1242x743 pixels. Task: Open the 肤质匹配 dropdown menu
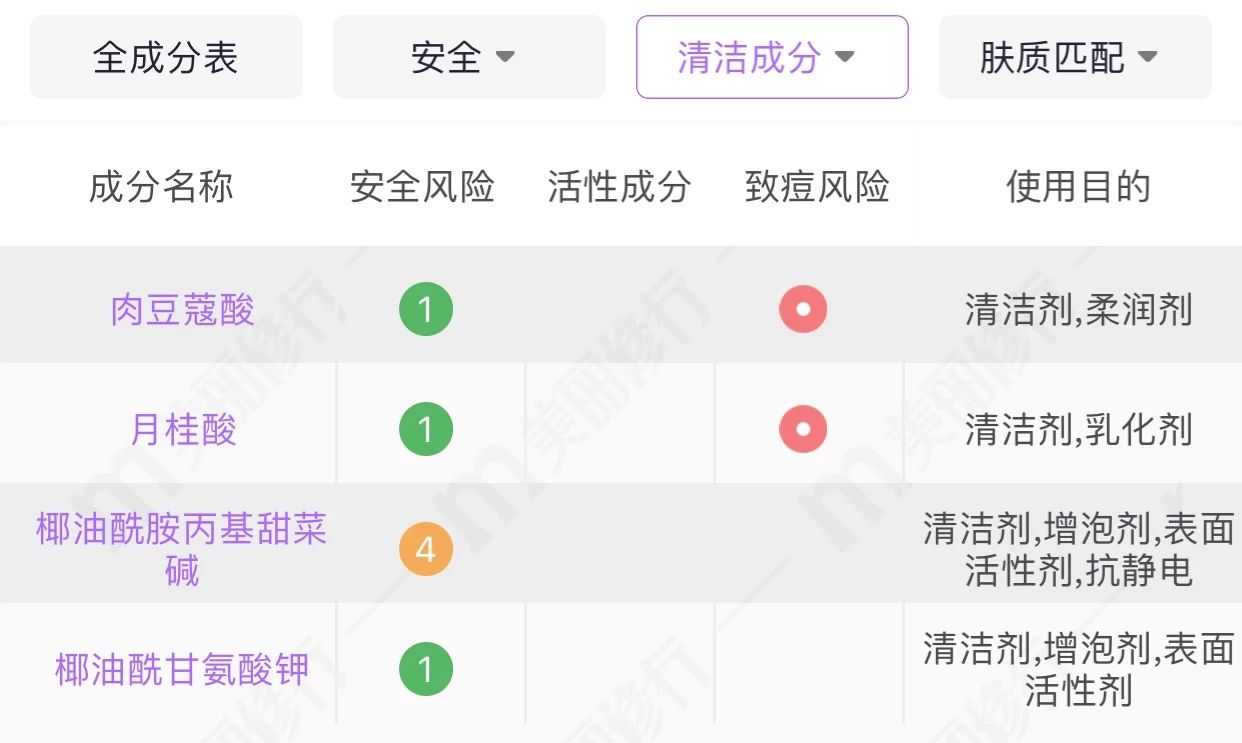click(1074, 57)
